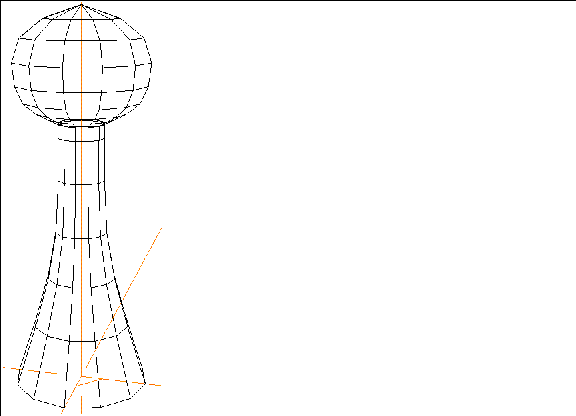Click the top apex of the wireframe sphere
The image size is (576, 416).
82,4
